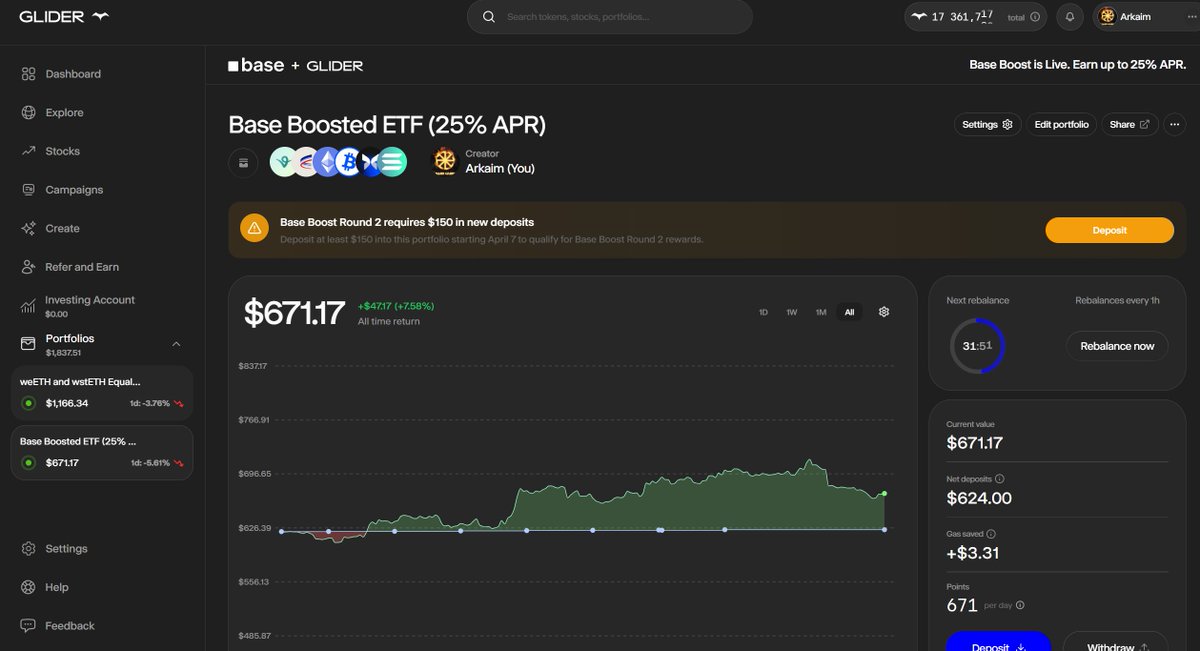Select the 1D chart range
Screen dimensions: 1200x651
click(x=763, y=312)
